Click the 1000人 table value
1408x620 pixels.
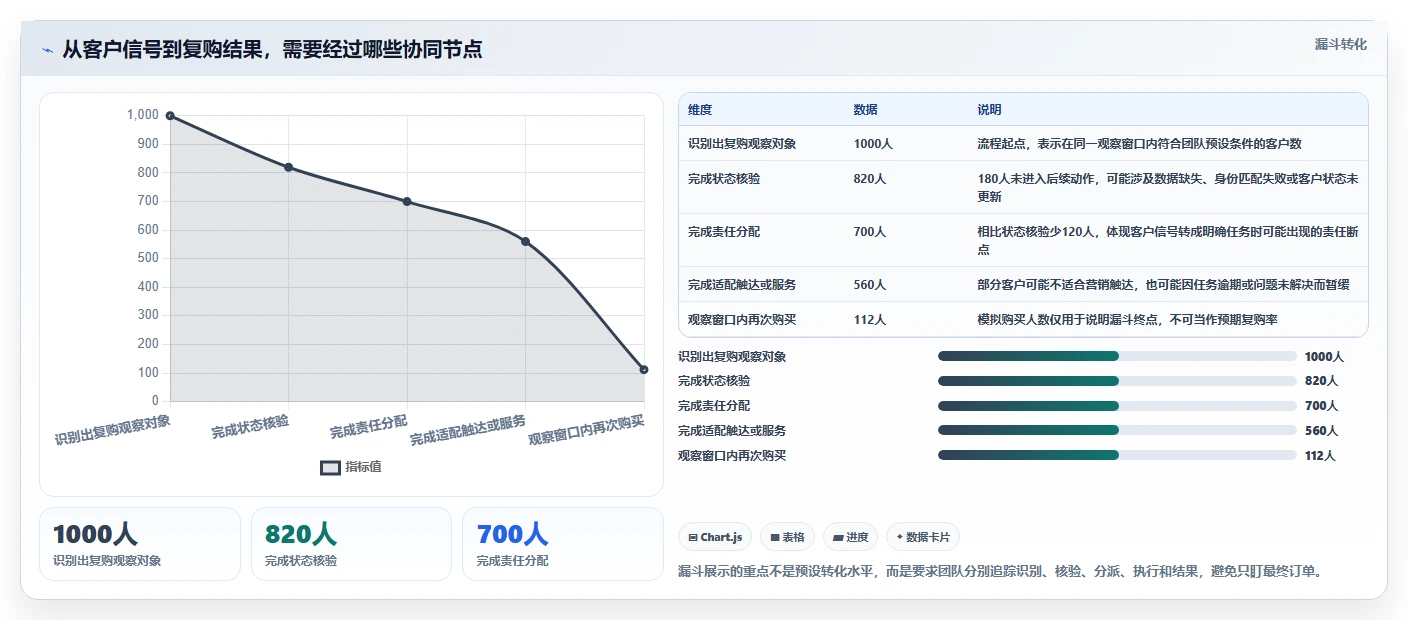point(873,144)
